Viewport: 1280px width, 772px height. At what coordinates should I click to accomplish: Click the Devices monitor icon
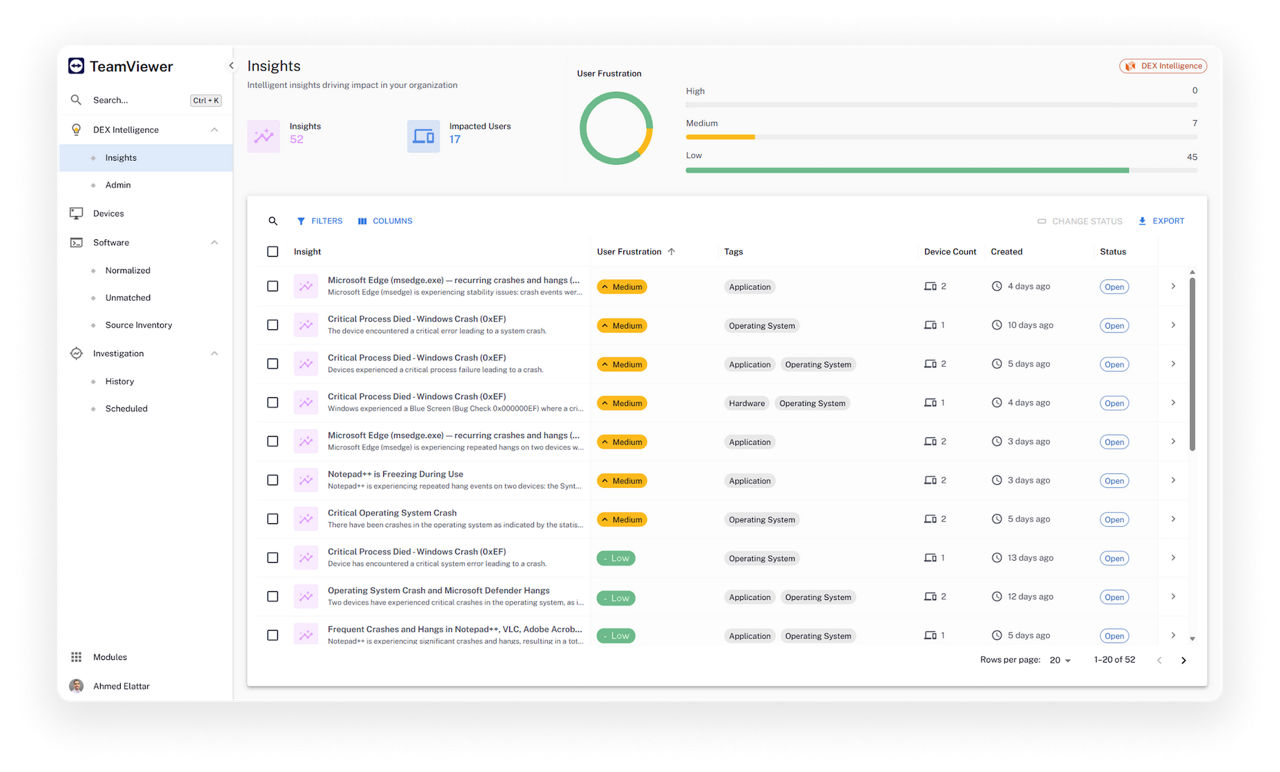pos(76,213)
